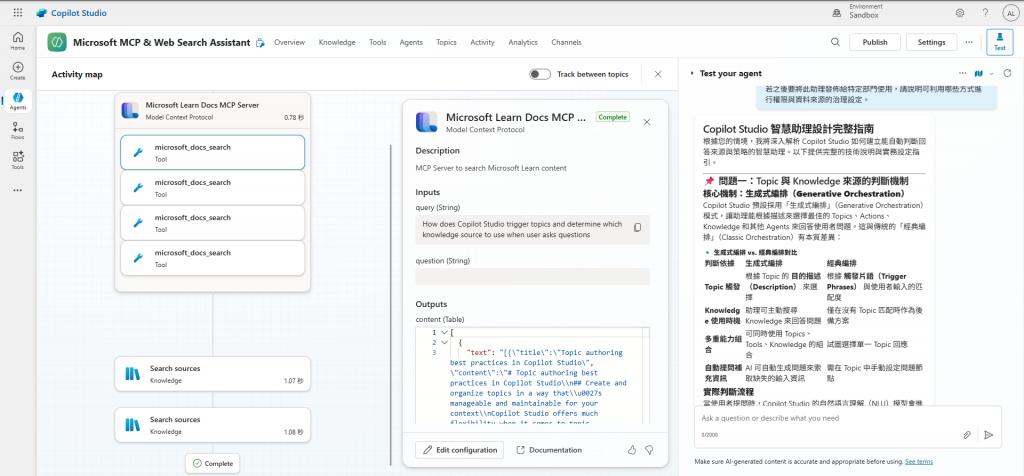
Task: Go to the Analytics tab
Action: tap(522, 42)
